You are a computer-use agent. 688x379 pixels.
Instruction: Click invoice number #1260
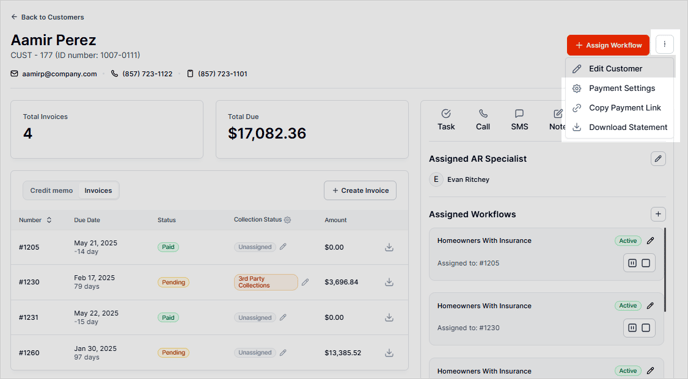click(x=29, y=353)
